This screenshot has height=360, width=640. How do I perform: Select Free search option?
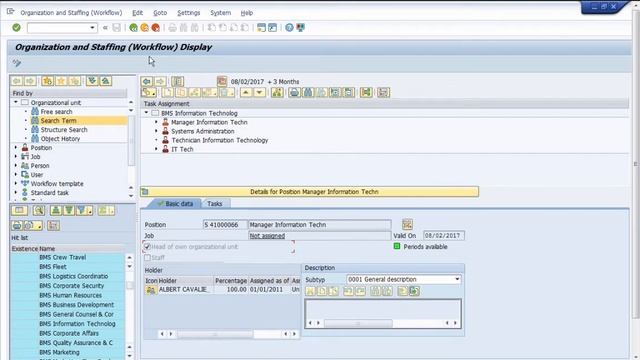click(x=56, y=111)
